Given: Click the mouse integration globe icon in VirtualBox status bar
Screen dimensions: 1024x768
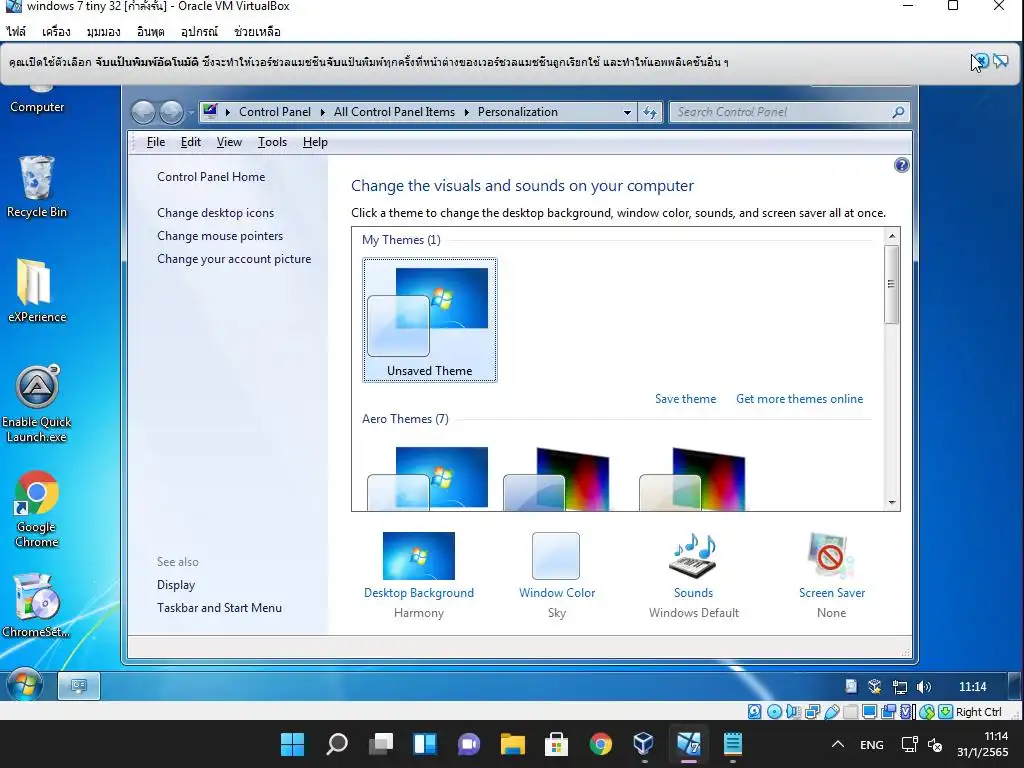Looking at the screenshot, I should coord(927,712).
